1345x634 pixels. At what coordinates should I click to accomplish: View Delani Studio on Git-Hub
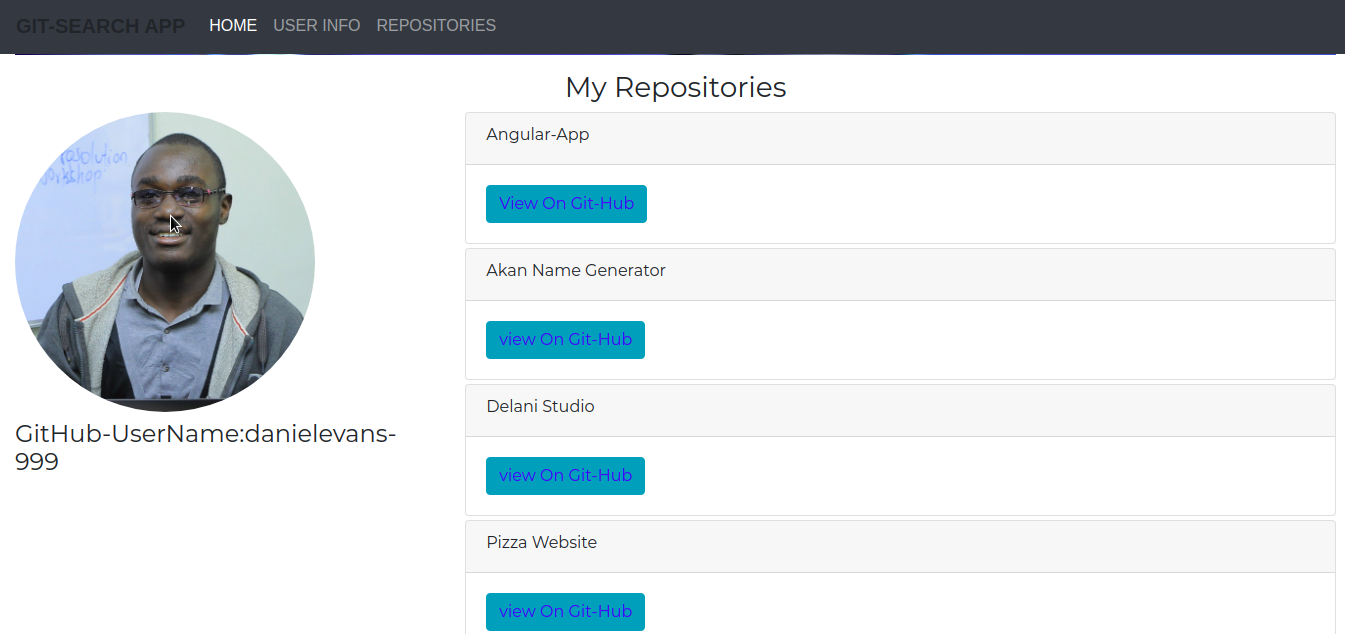point(565,476)
